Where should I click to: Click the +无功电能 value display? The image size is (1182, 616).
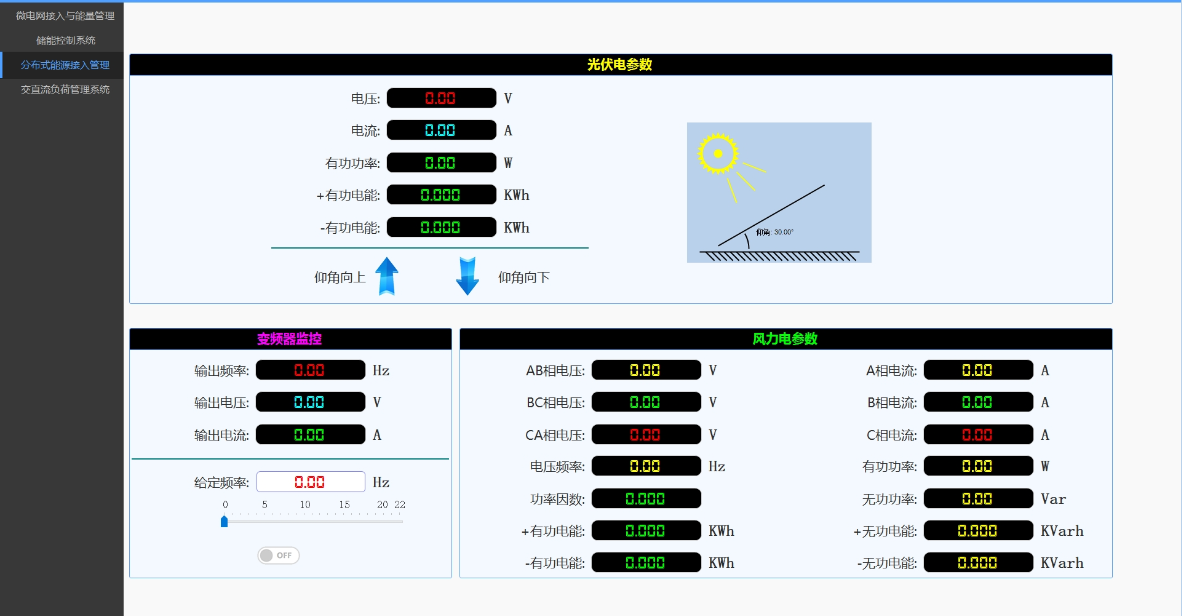point(977,531)
